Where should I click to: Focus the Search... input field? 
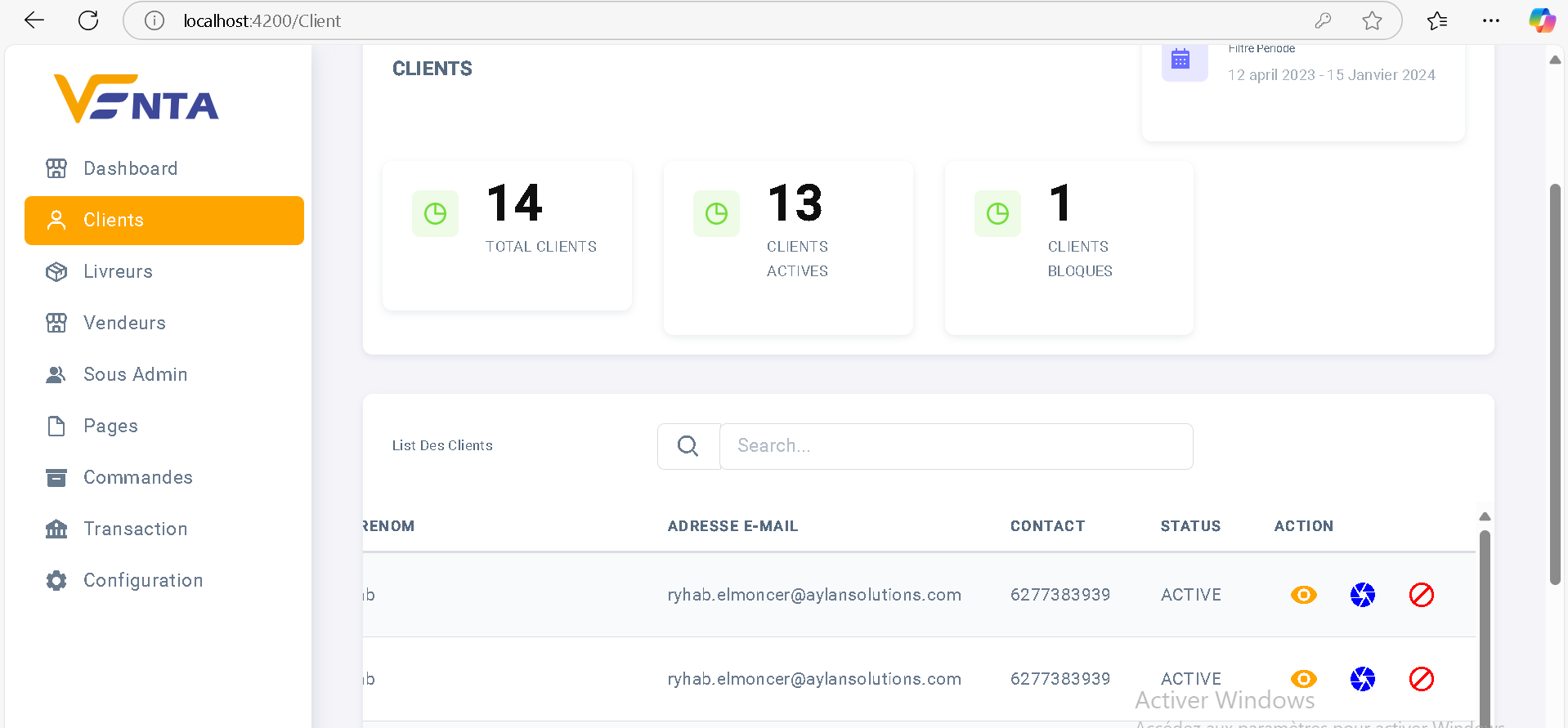click(956, 446)
